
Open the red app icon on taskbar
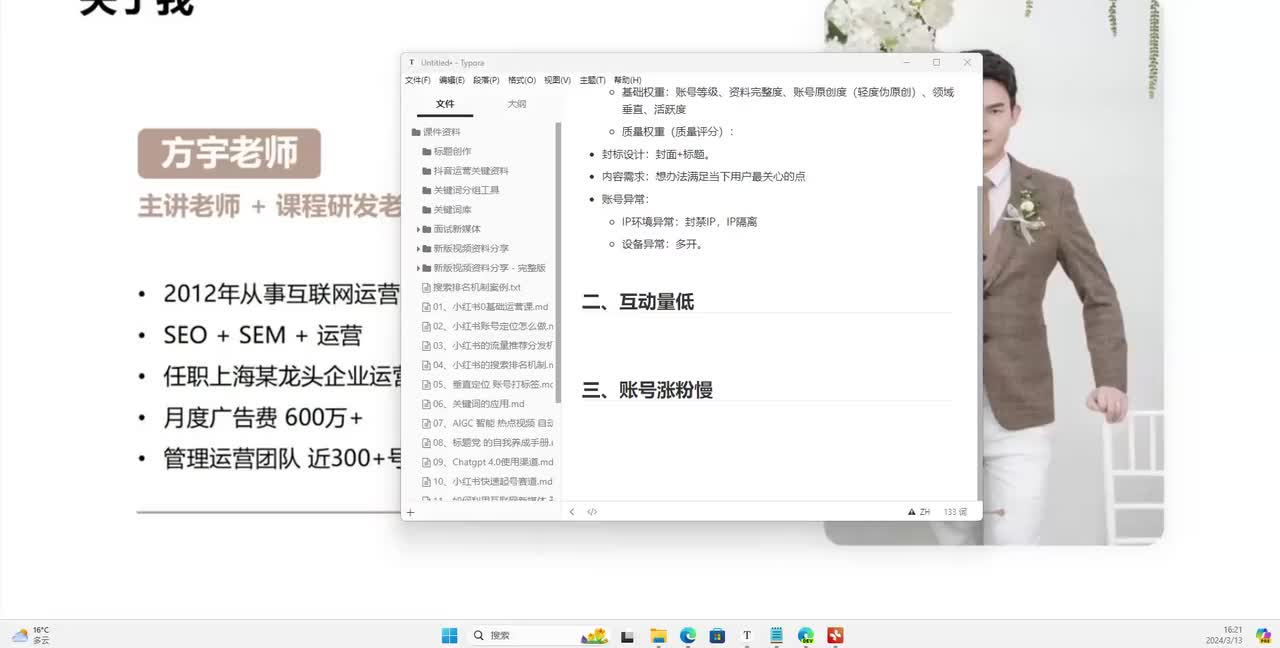click(836, 635)
